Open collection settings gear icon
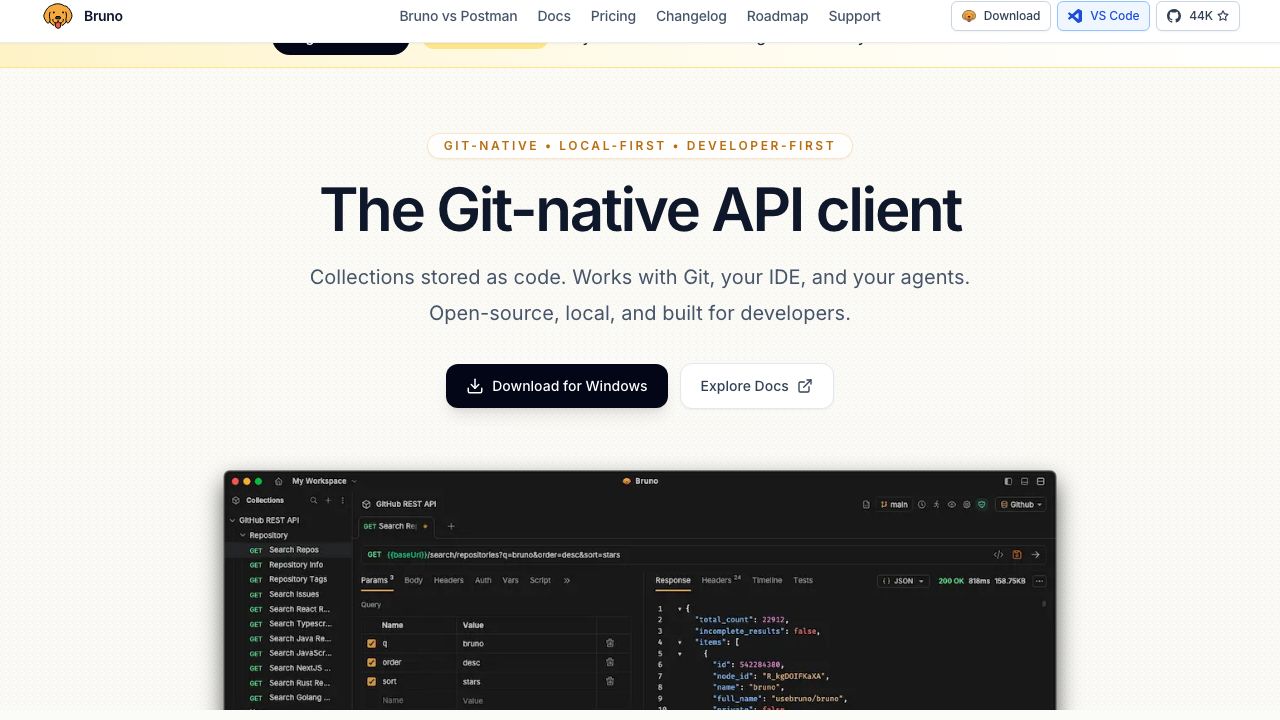The height and width of the screenshot is (720, 1280). click(x=967, y=505)
